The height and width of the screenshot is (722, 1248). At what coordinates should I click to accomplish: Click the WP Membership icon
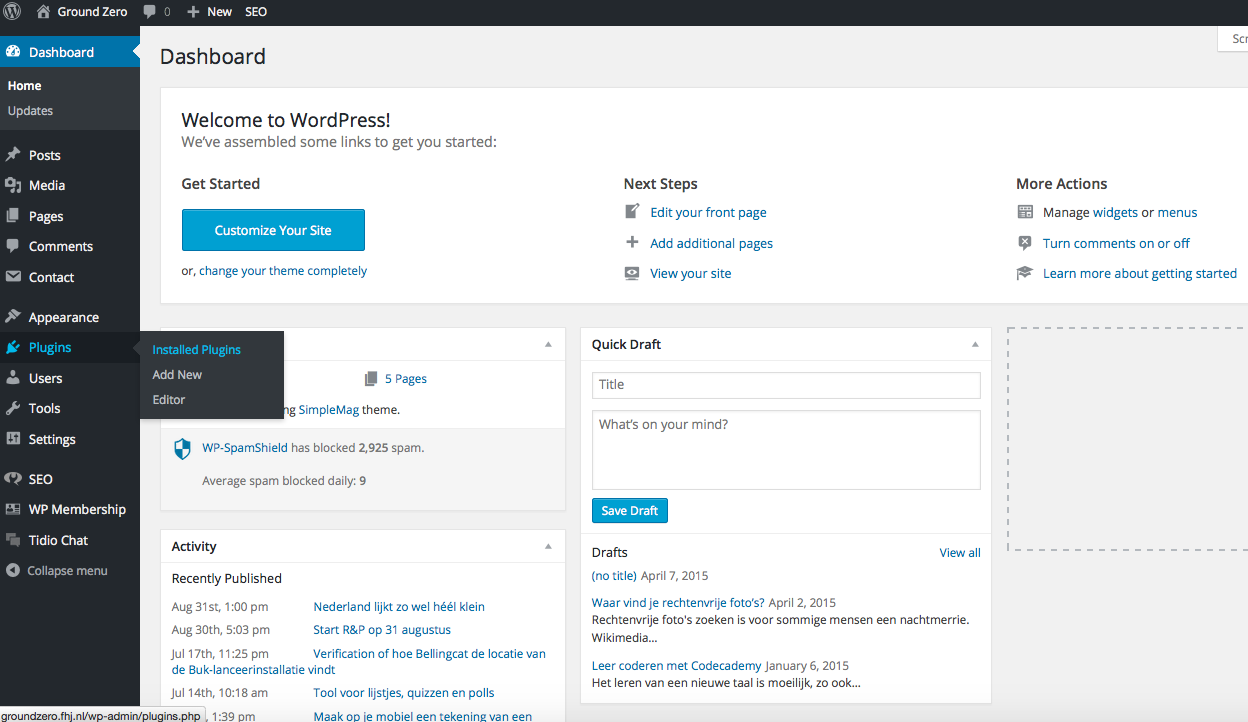click(13, 509)
